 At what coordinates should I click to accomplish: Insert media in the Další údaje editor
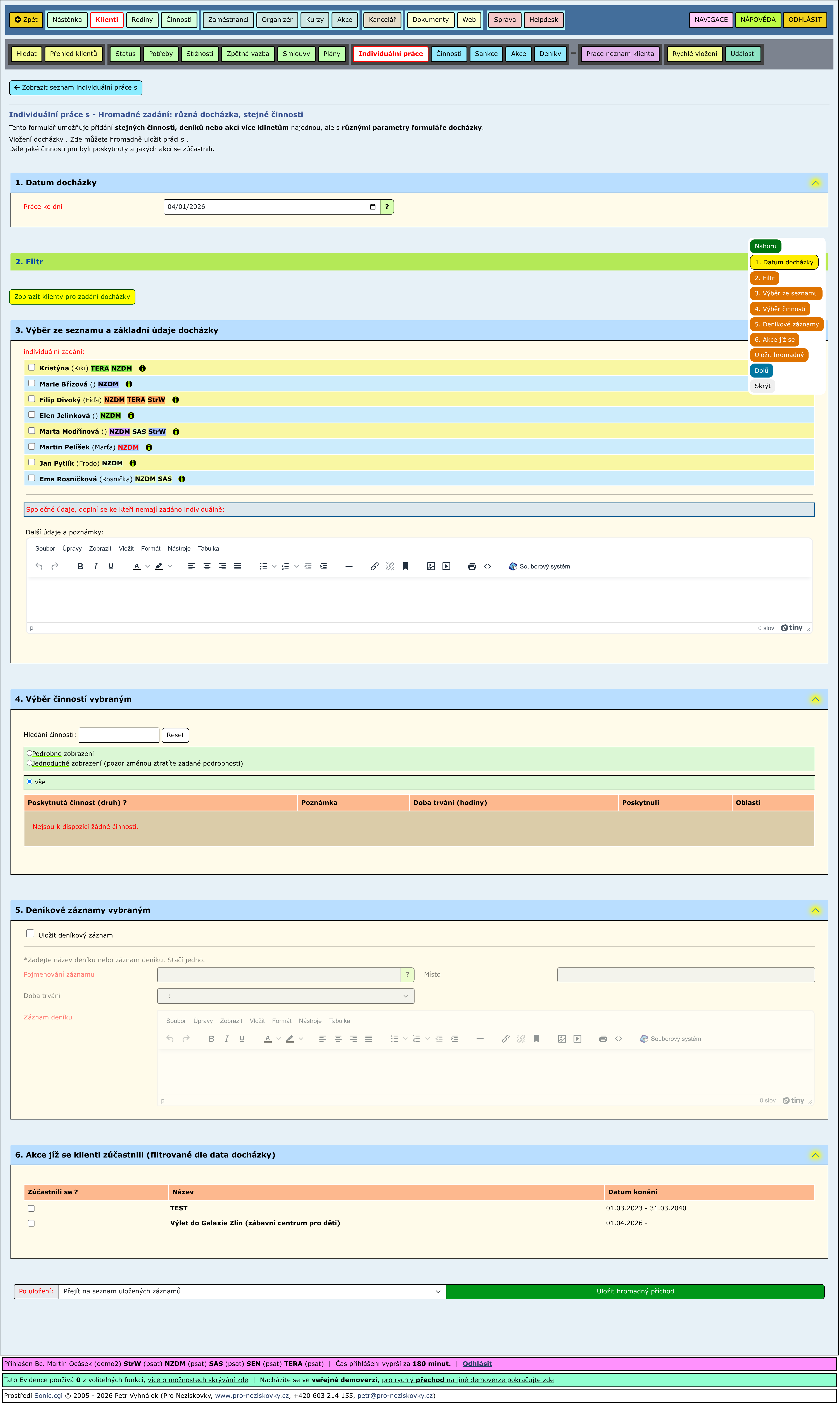click(447, 567)
